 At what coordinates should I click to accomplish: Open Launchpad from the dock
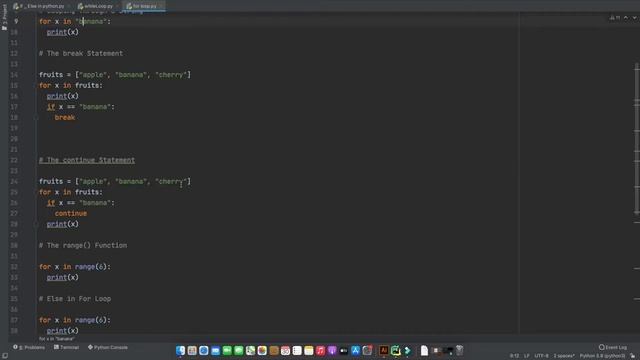(x=192, y=350)
